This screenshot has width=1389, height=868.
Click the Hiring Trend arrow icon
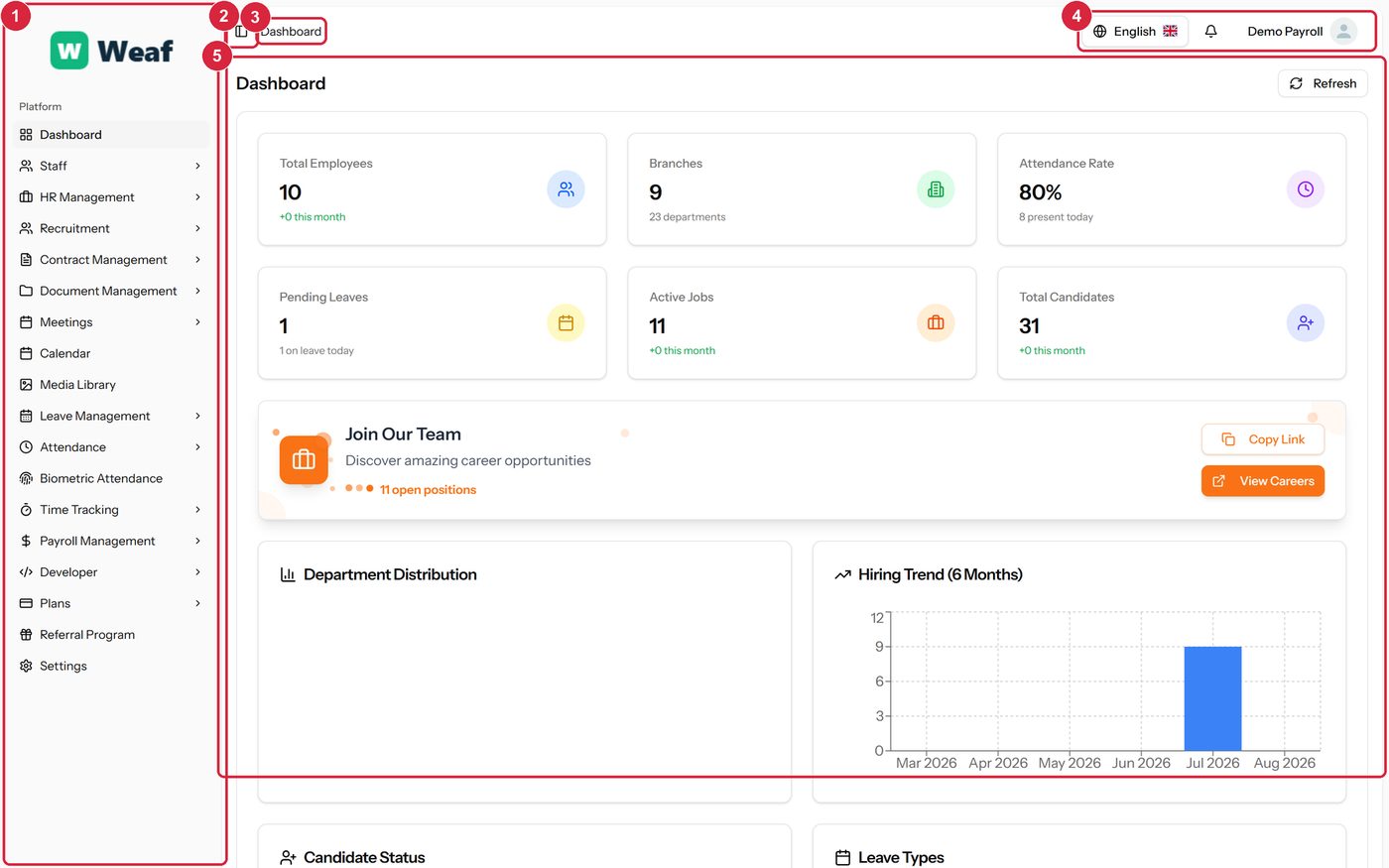point(842,574)
